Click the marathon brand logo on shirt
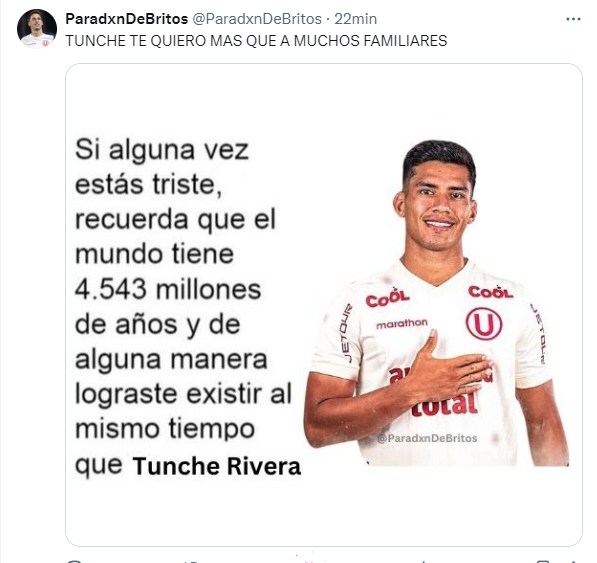 [x=402, y=324]
